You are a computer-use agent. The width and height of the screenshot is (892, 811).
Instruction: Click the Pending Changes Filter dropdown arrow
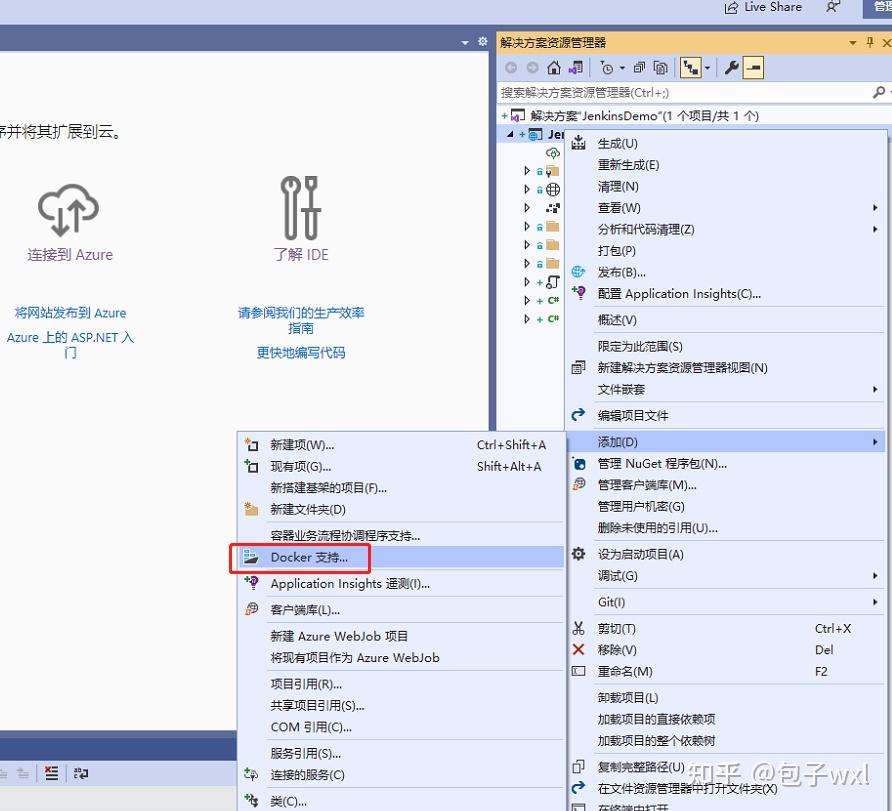[622, 68]
